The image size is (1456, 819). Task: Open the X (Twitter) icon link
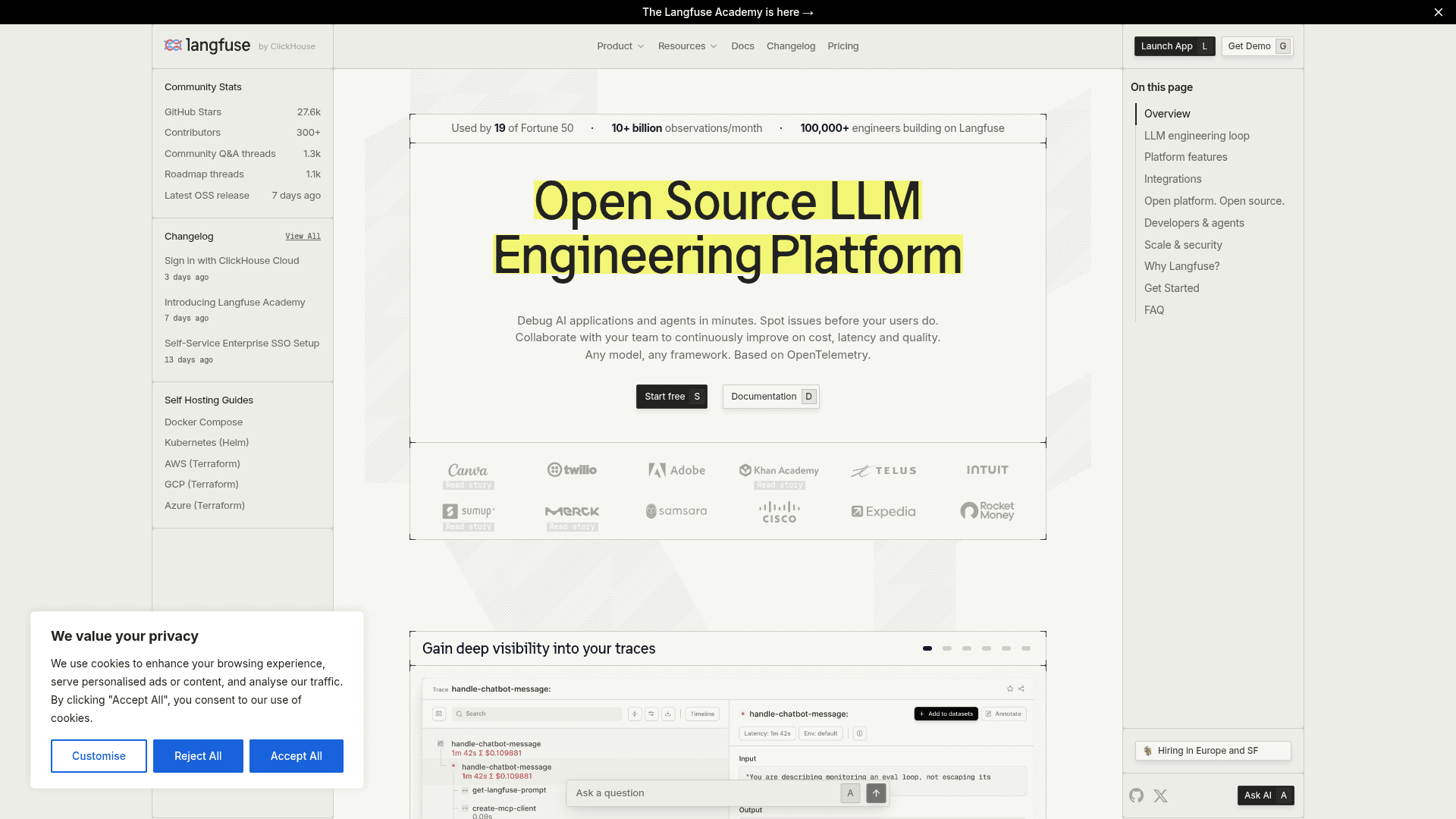coord(1160,795)
